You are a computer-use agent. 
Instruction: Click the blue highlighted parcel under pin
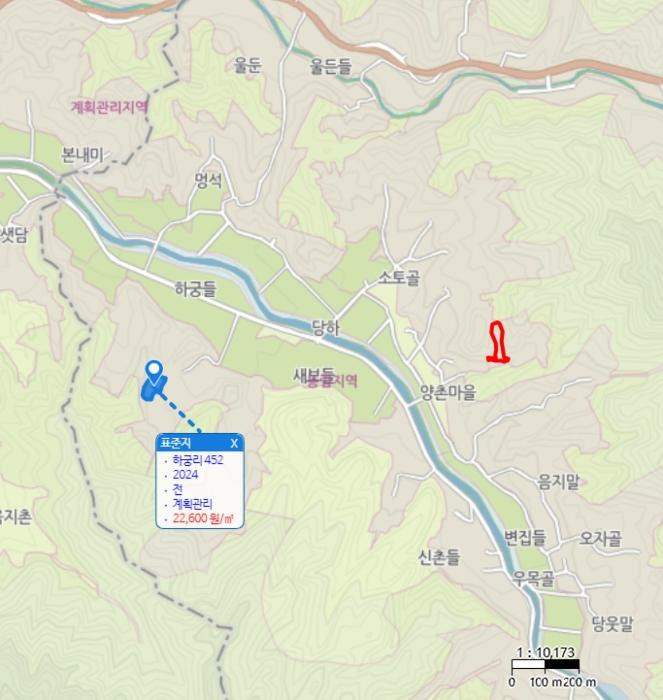pos(152,390)
